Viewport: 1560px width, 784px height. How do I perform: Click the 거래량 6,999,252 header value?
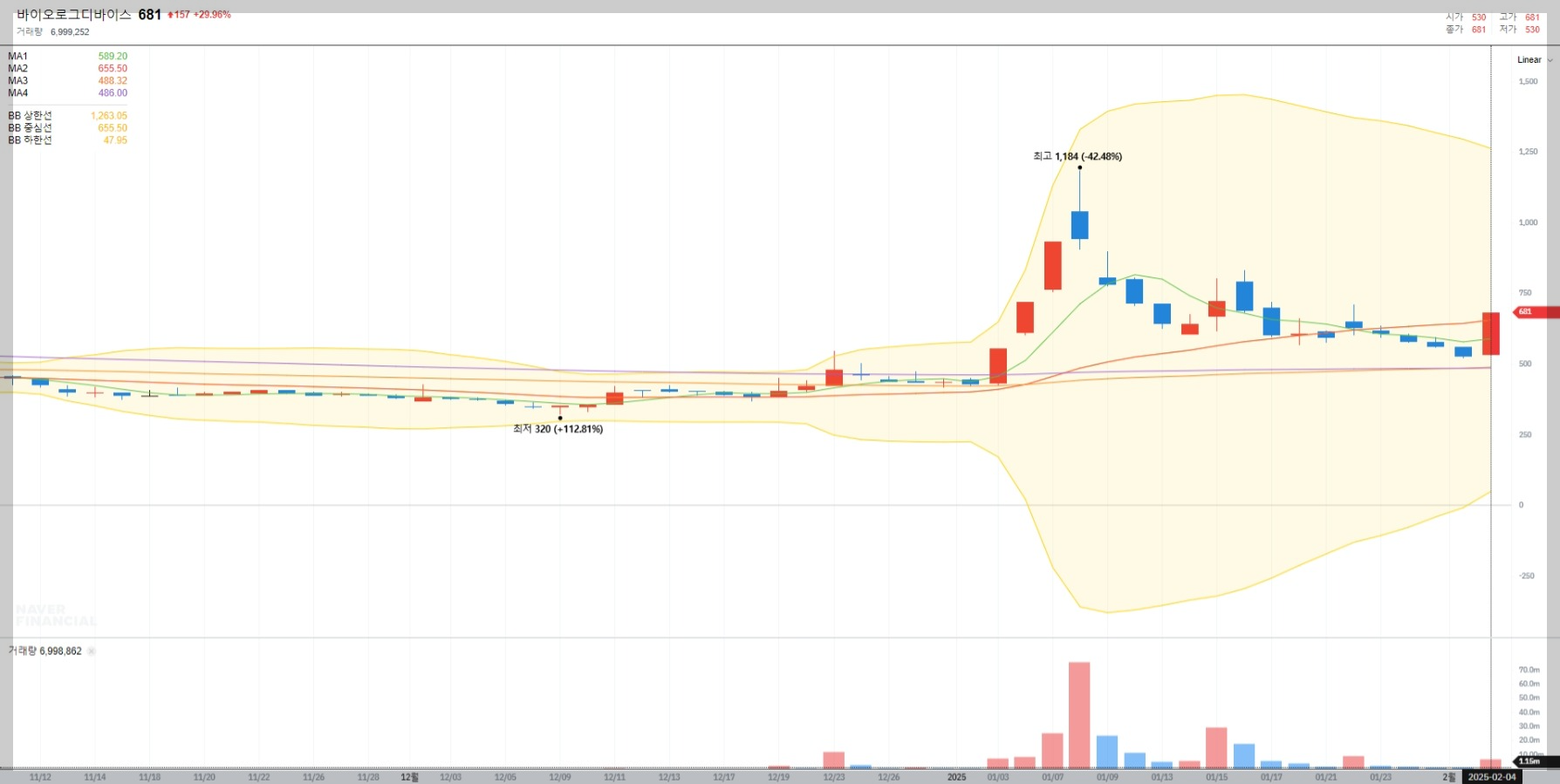coord(52,32)
